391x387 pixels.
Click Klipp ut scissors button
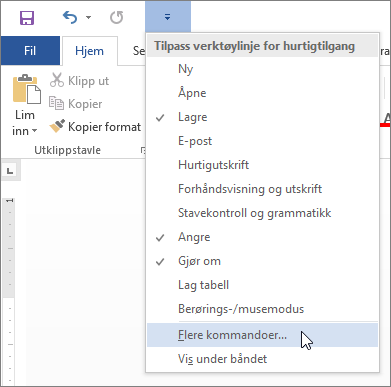79,81
